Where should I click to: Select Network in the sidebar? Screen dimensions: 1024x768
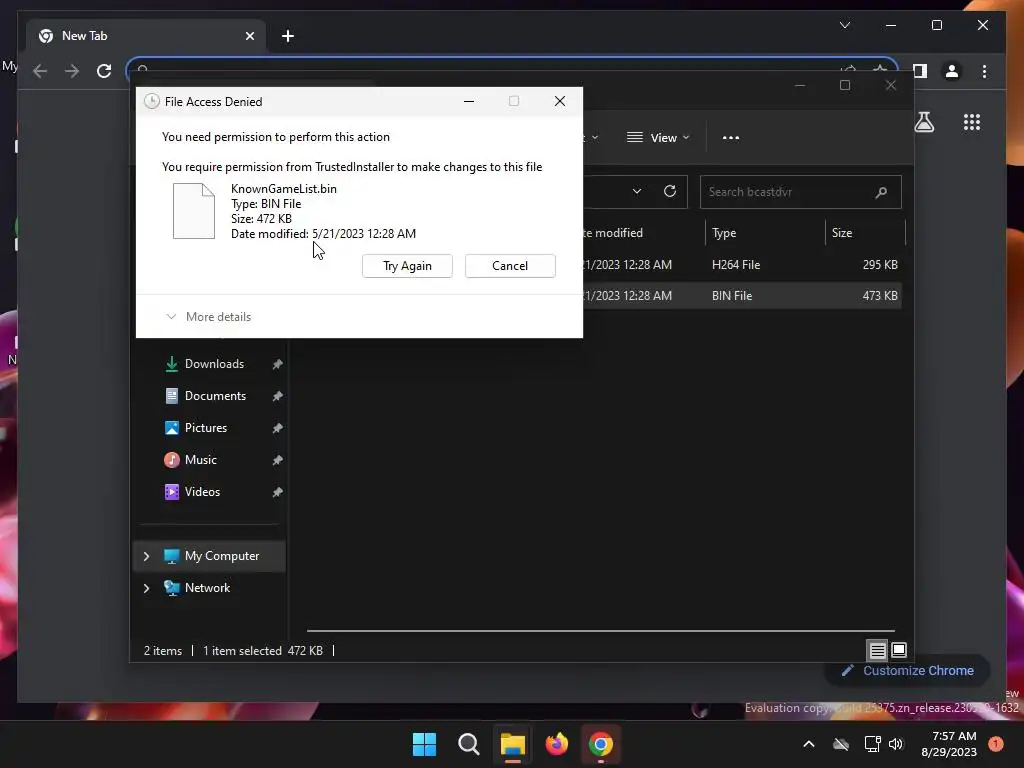point(207,588)
